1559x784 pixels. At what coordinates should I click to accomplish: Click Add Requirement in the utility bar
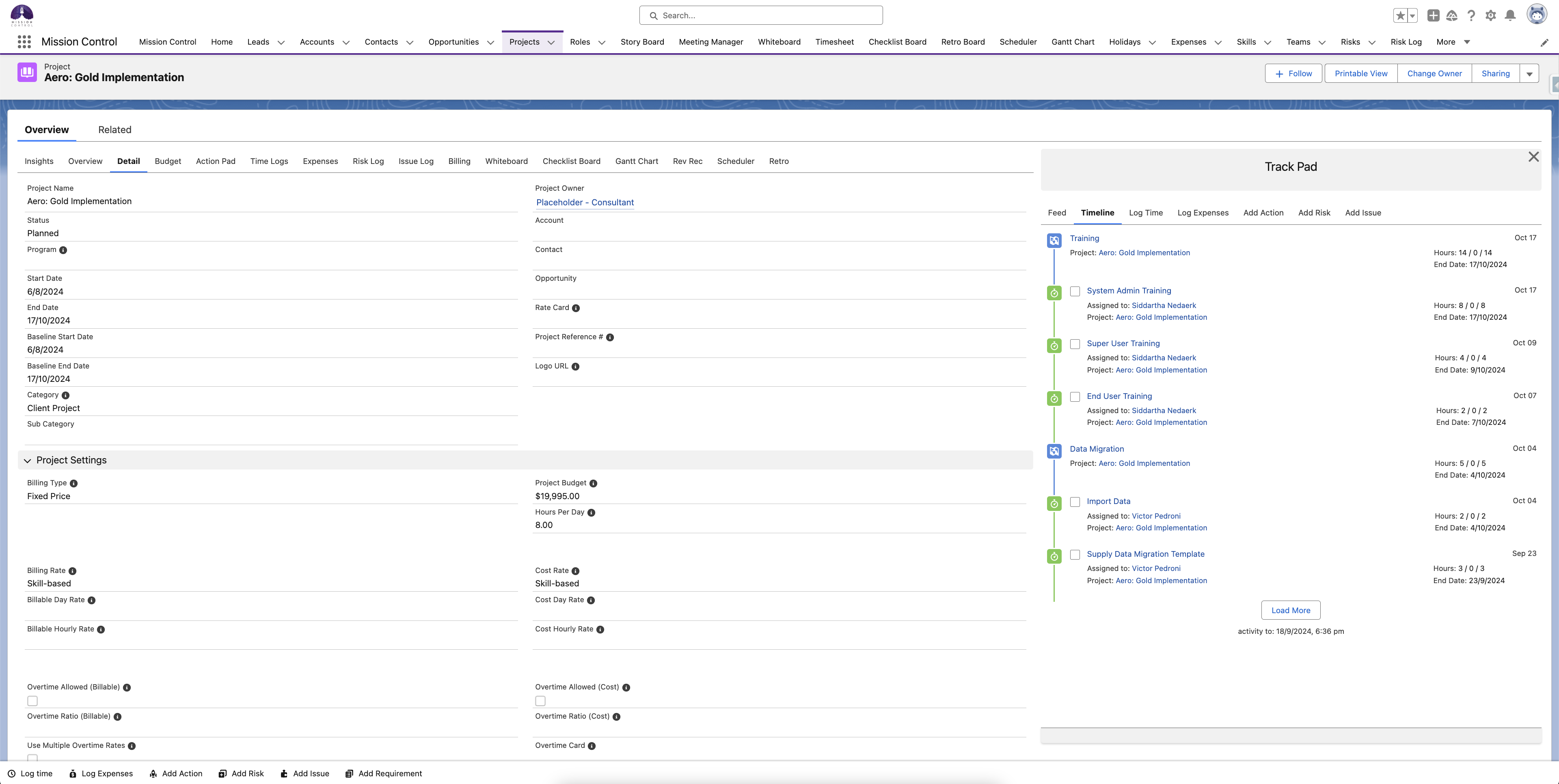click(x=384, y=774)
